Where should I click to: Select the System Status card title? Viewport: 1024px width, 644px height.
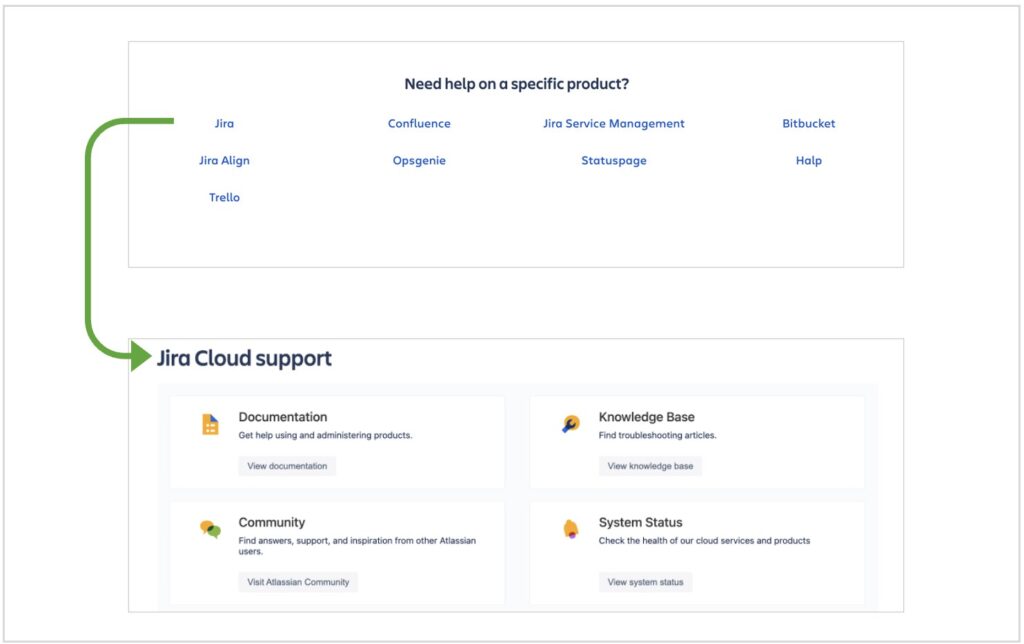[x=641, y=523]
